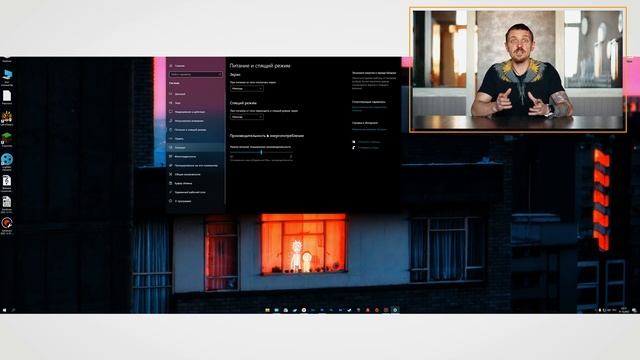Open the link under Справка в Интернете

point(369,129)
